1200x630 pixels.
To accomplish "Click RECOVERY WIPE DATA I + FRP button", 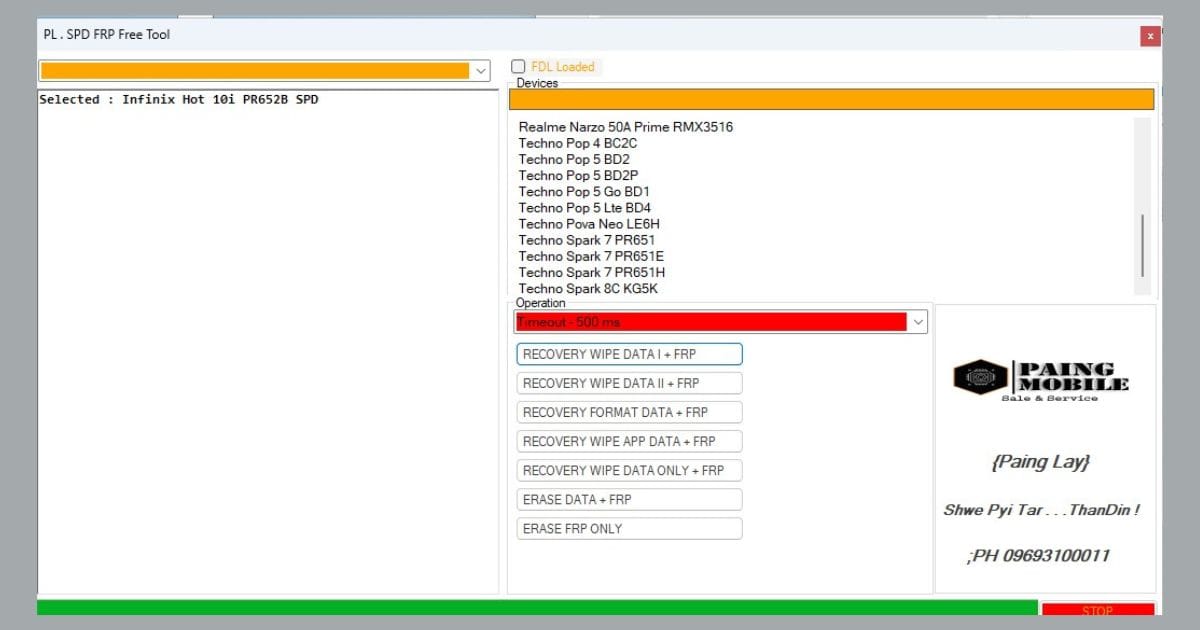I will (629, 354).
